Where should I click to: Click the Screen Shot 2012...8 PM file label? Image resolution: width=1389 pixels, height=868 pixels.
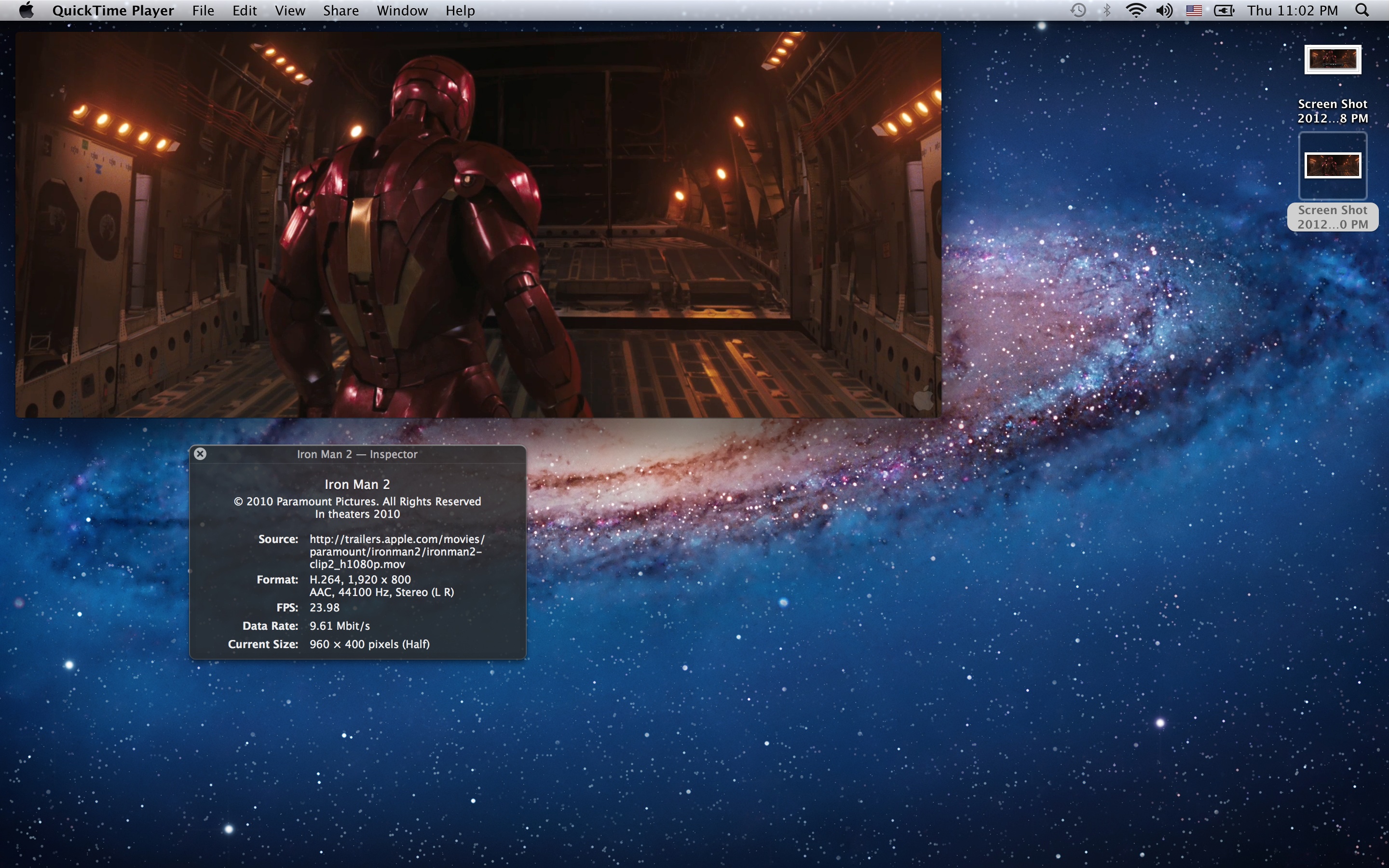click(1333, 111)
